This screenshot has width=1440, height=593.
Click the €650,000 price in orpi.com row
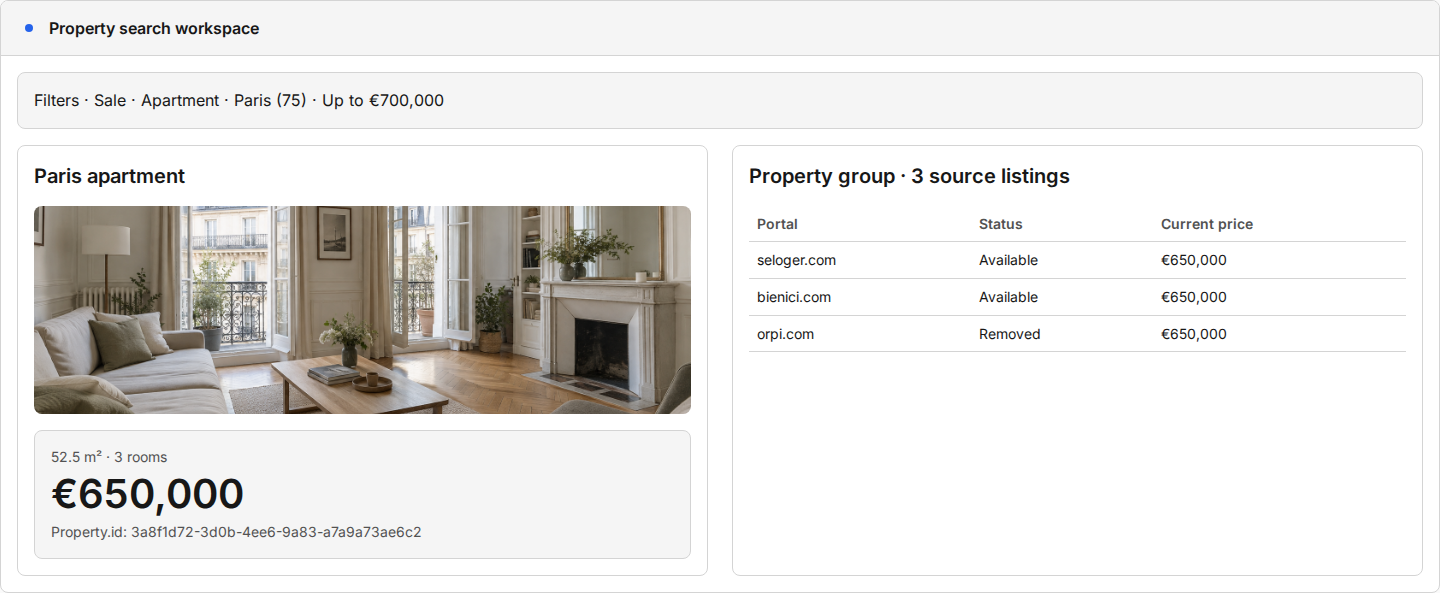click(x=1193, y=334)
